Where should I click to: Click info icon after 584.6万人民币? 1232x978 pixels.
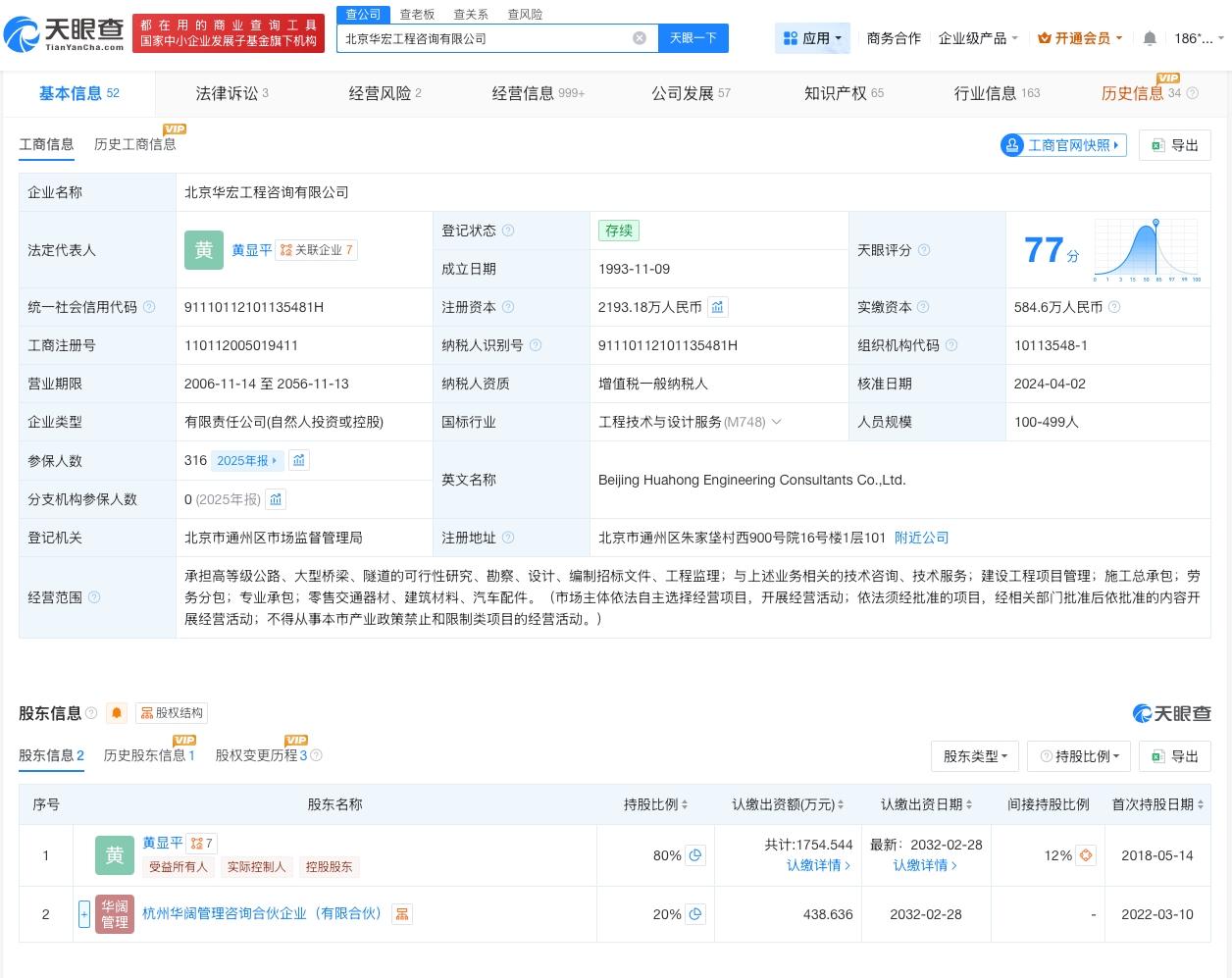tap(1114, 307)
